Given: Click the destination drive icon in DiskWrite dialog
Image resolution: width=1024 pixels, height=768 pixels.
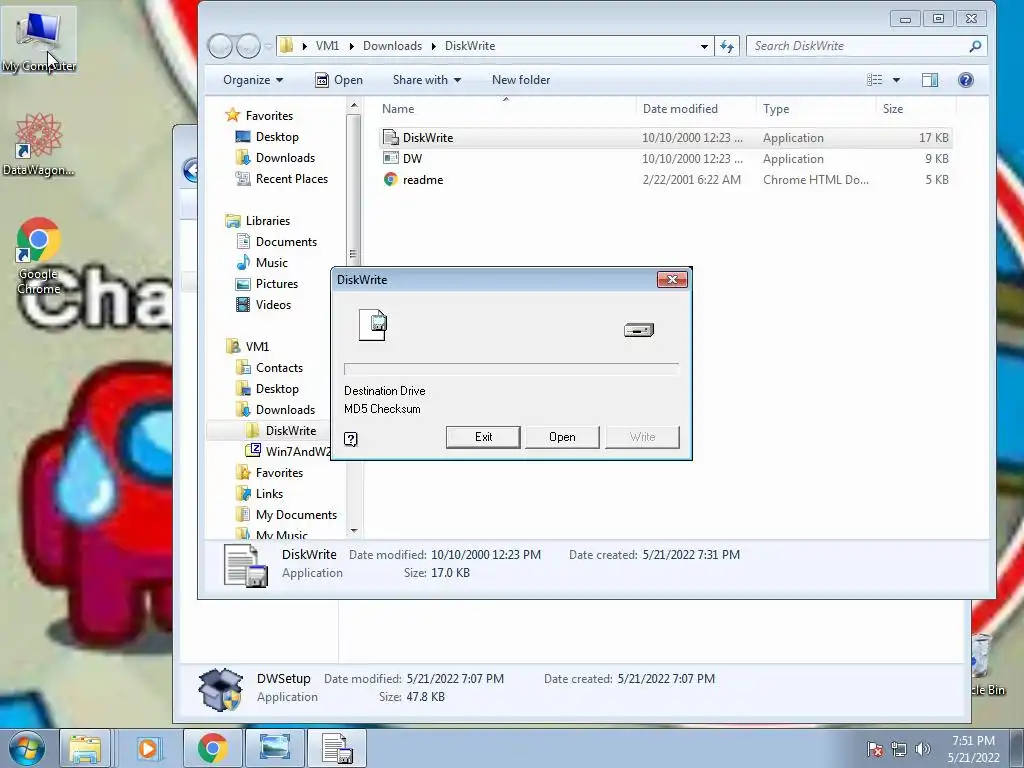Looking at the screenshot, I should (x=639, y=330).
